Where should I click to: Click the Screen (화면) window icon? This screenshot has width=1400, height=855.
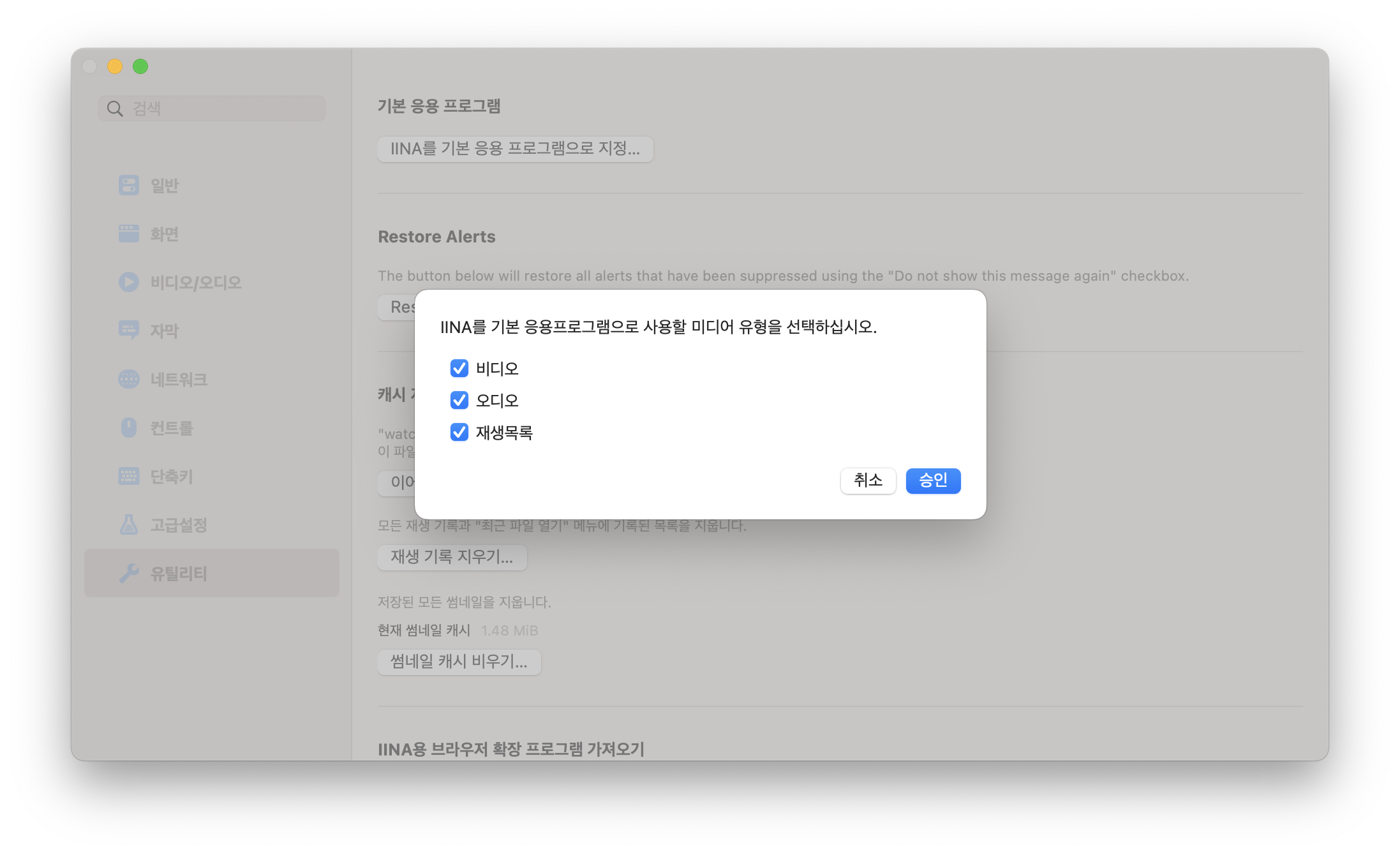(129, 234)
